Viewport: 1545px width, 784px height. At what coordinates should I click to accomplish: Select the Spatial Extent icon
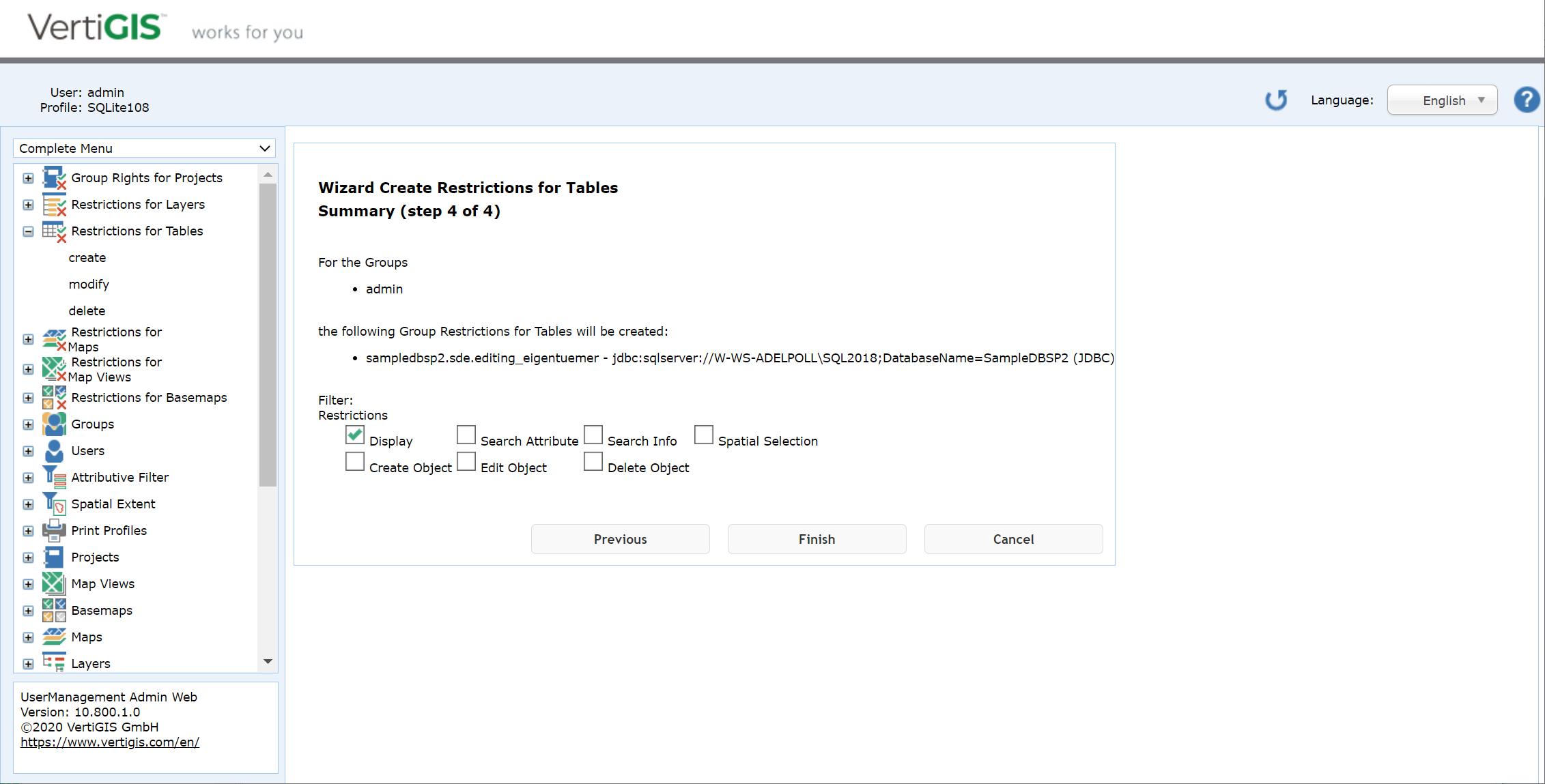[54, 503]
